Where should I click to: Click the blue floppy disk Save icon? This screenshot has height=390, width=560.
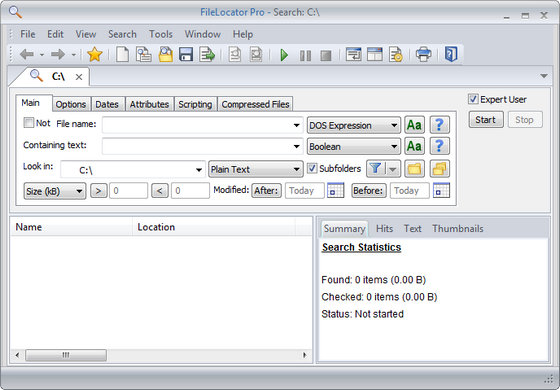tap(186, 55)
